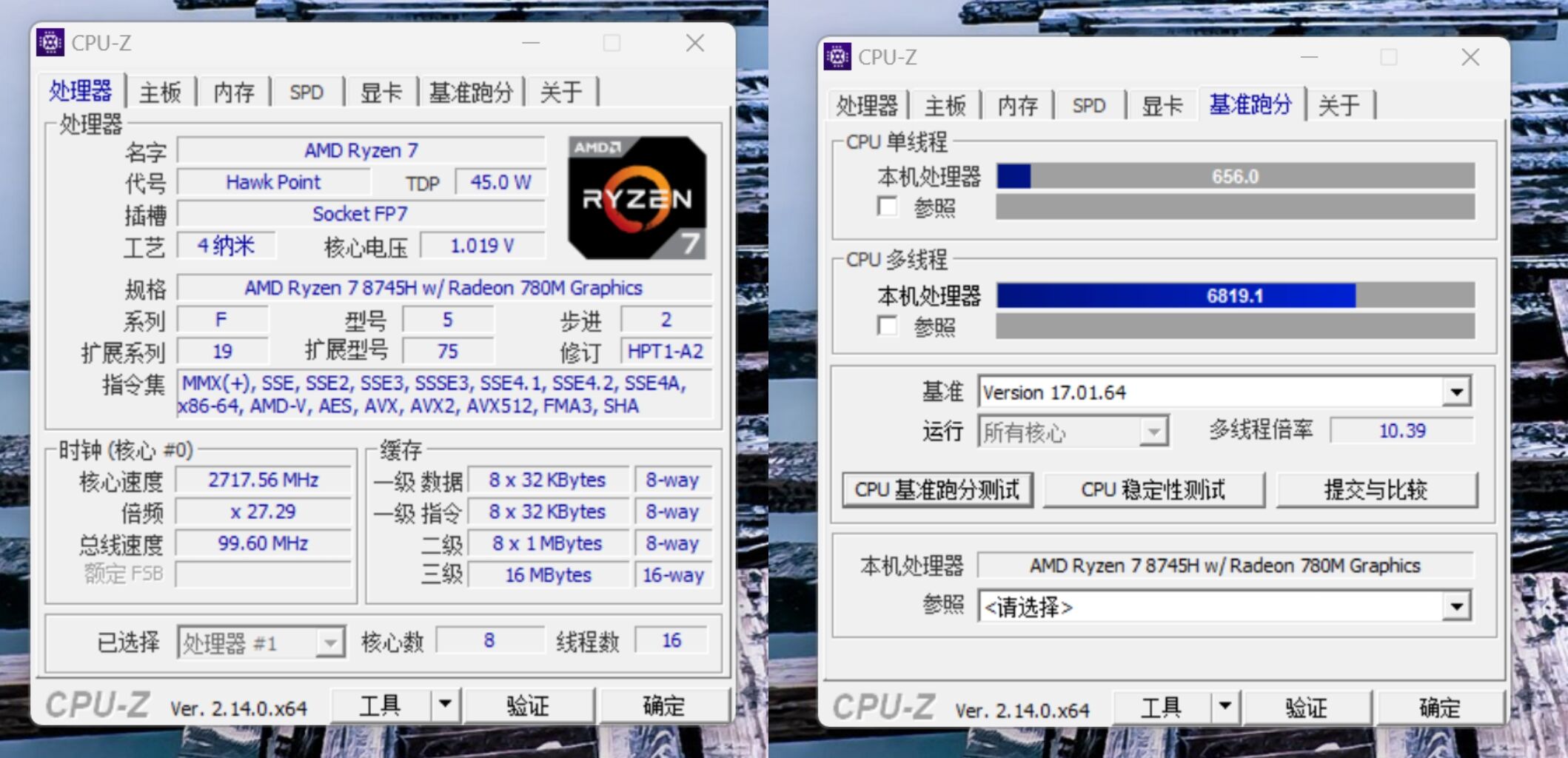1568x758 pixels.
Task: Open 基准跑分 tab in left window
Action: [471, 93]
